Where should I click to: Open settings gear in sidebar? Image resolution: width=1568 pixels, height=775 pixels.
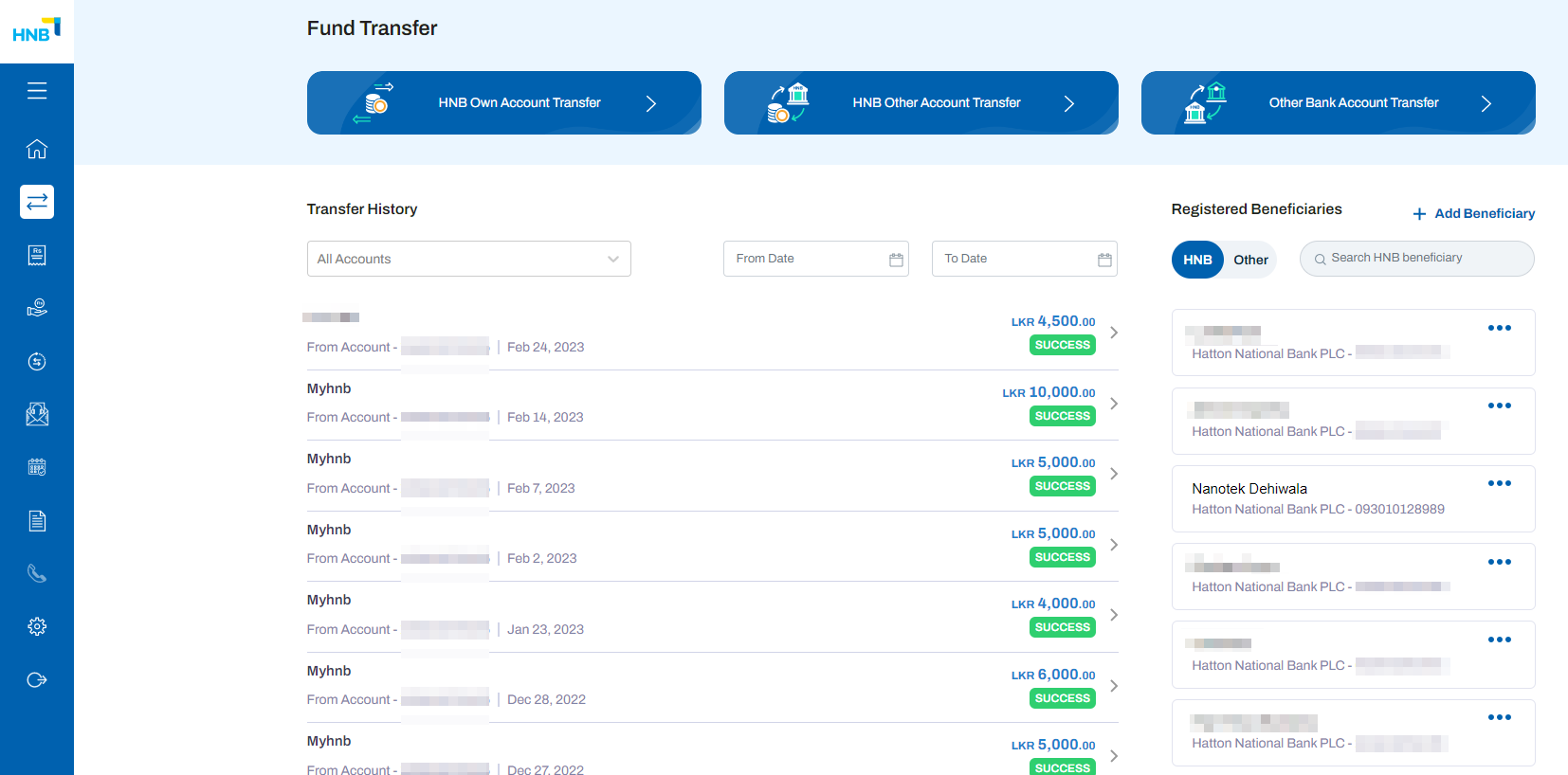point(37,626)
